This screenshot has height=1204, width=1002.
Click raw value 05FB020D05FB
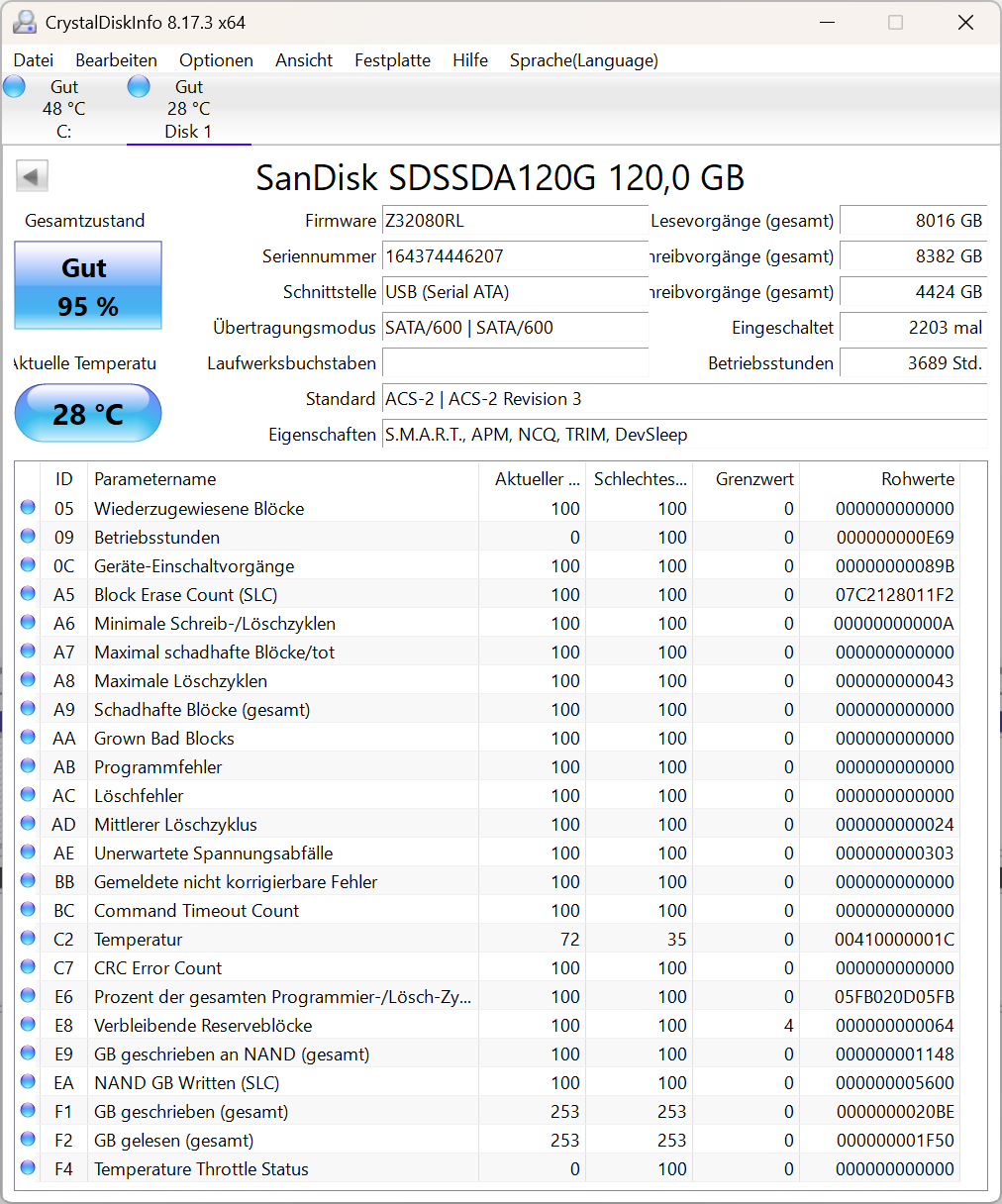(895, 996)
